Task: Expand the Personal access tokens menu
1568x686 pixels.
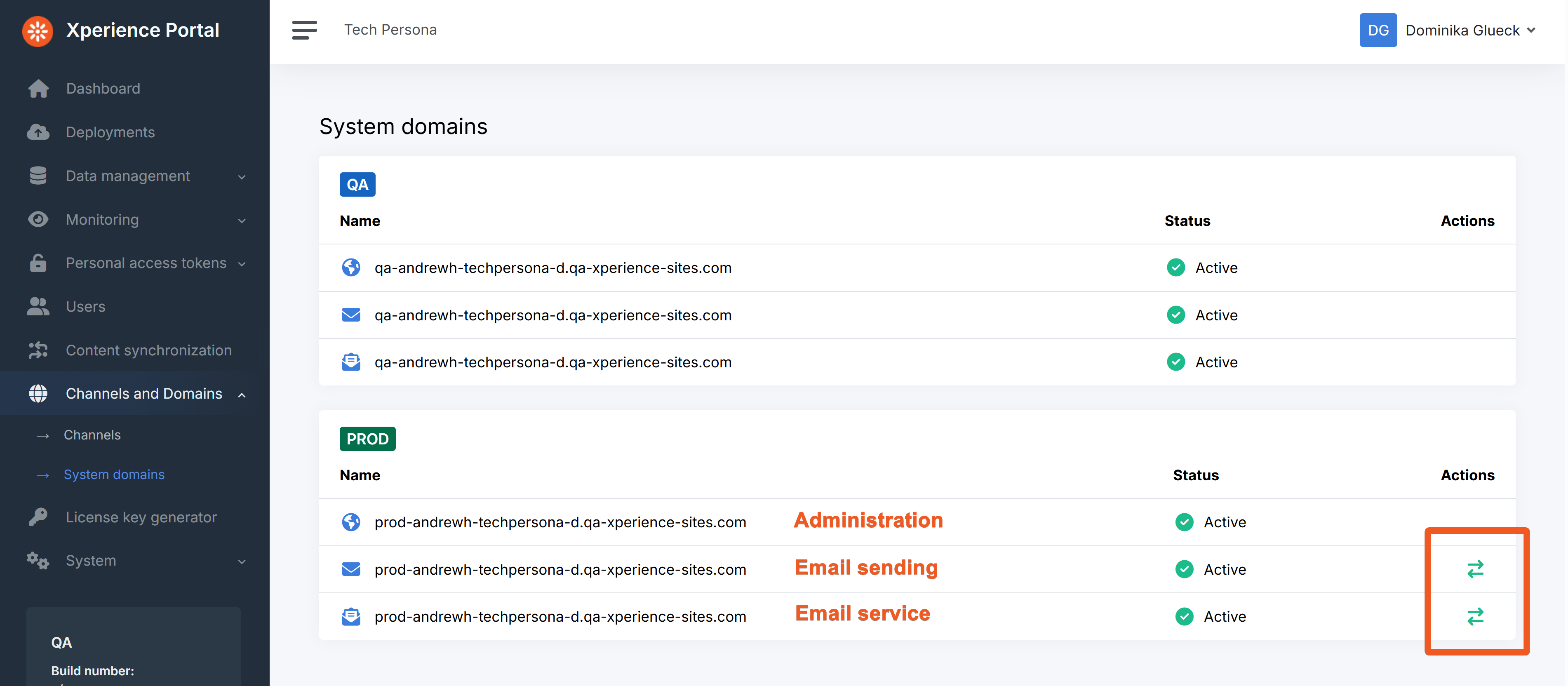Action: 146,263
